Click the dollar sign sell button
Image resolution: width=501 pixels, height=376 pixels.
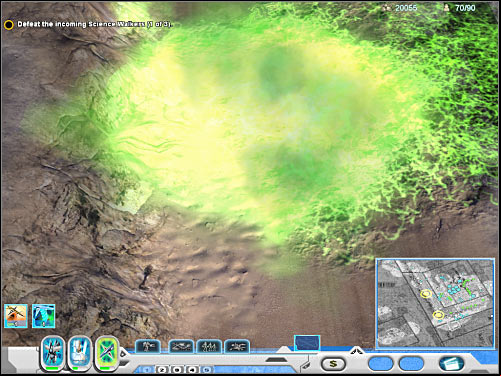(333, 364)
